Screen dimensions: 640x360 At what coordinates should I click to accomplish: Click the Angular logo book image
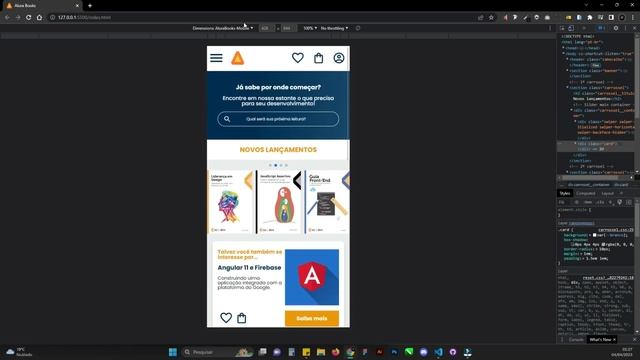(312, 277)
